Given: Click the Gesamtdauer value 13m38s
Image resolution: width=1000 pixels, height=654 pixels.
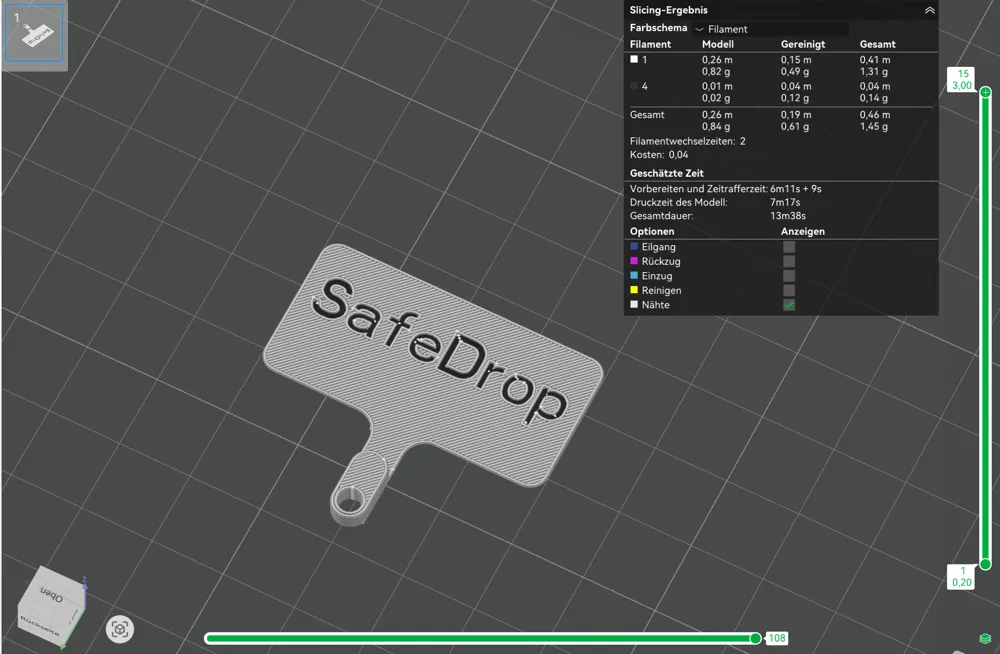Looking at the screenshot, I should point(788,216).
